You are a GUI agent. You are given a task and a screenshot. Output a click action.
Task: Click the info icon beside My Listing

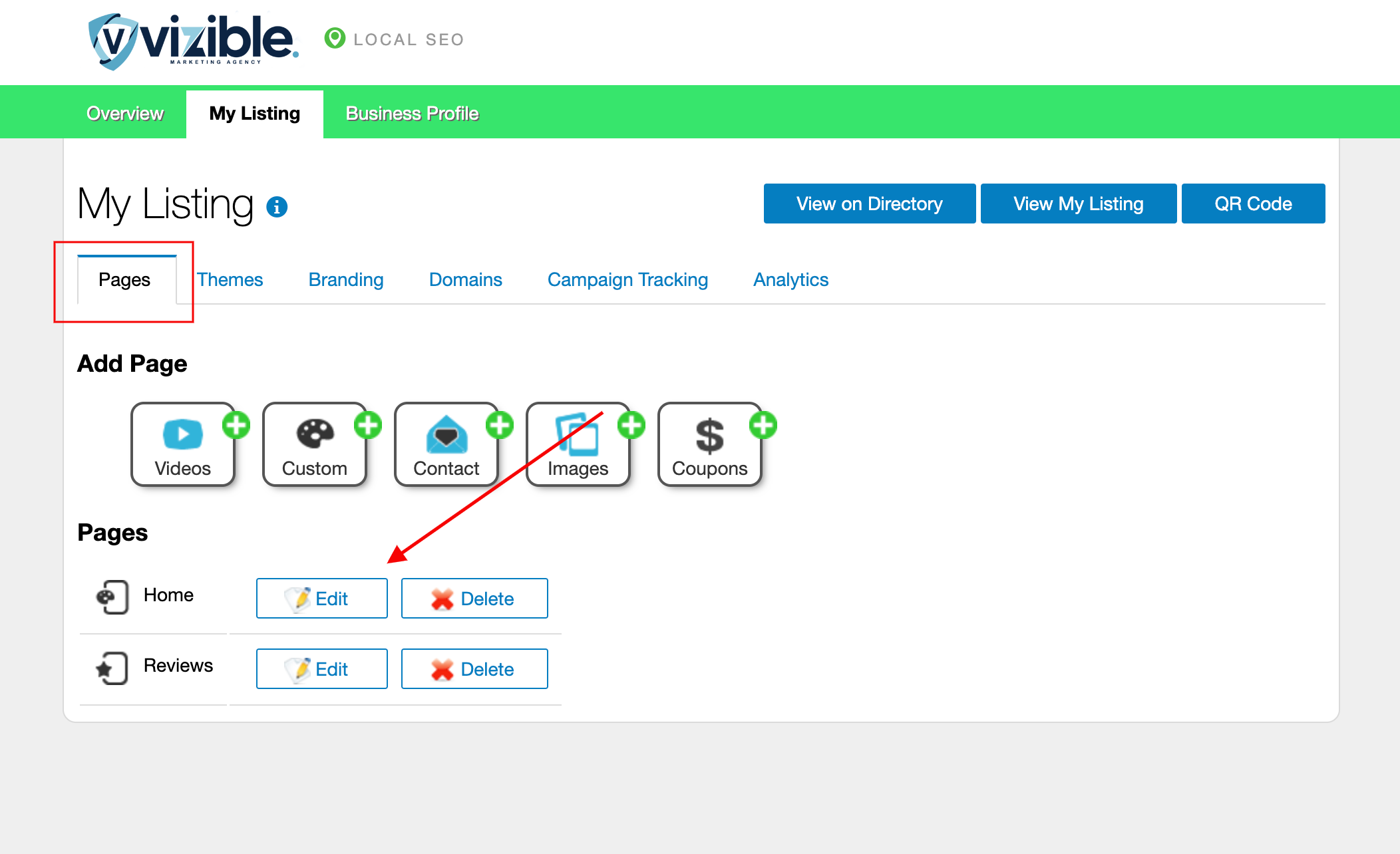[x=277, y=207]
